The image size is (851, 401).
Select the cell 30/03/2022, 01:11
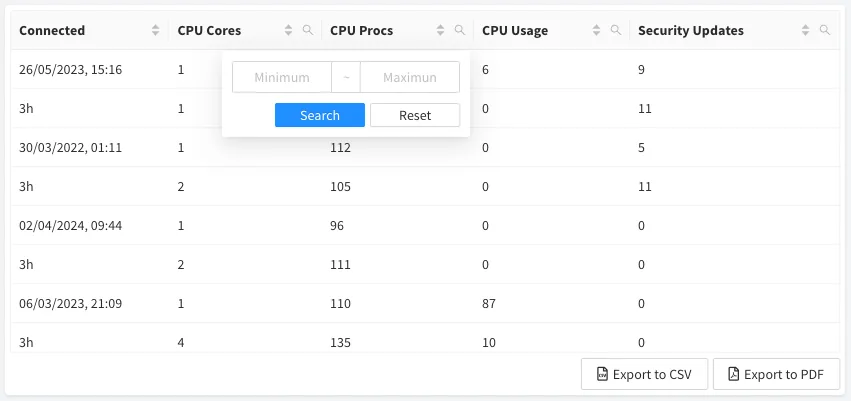point(71,148)
